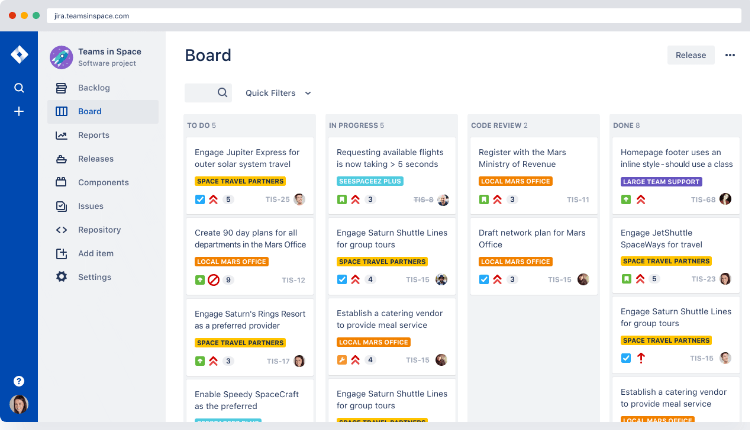The image size is (750, 430).
Task: Open the more options ellipsis menu
Action: pos(730,55)
